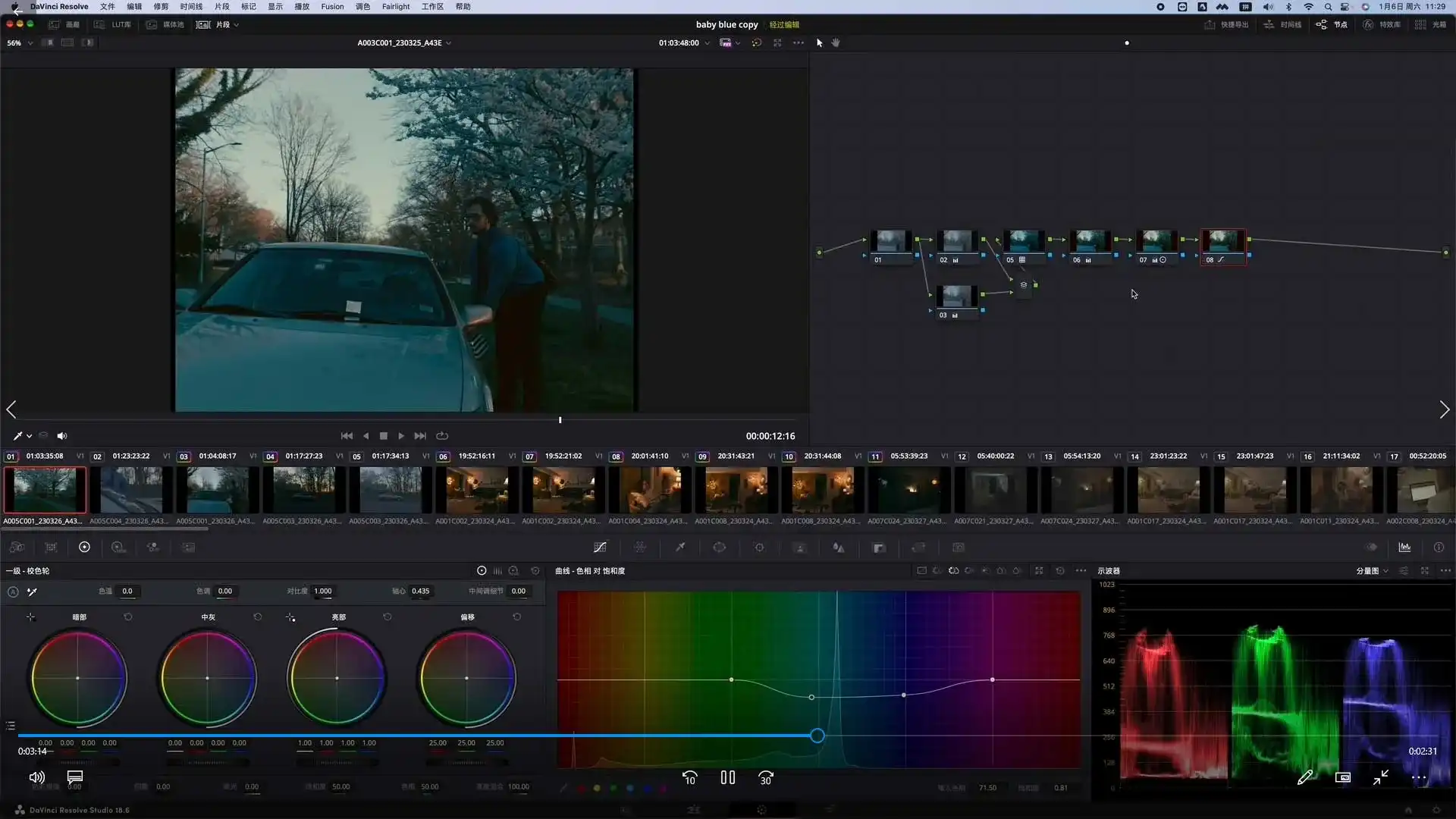Click the auto color balance icon

click(13, 591)
